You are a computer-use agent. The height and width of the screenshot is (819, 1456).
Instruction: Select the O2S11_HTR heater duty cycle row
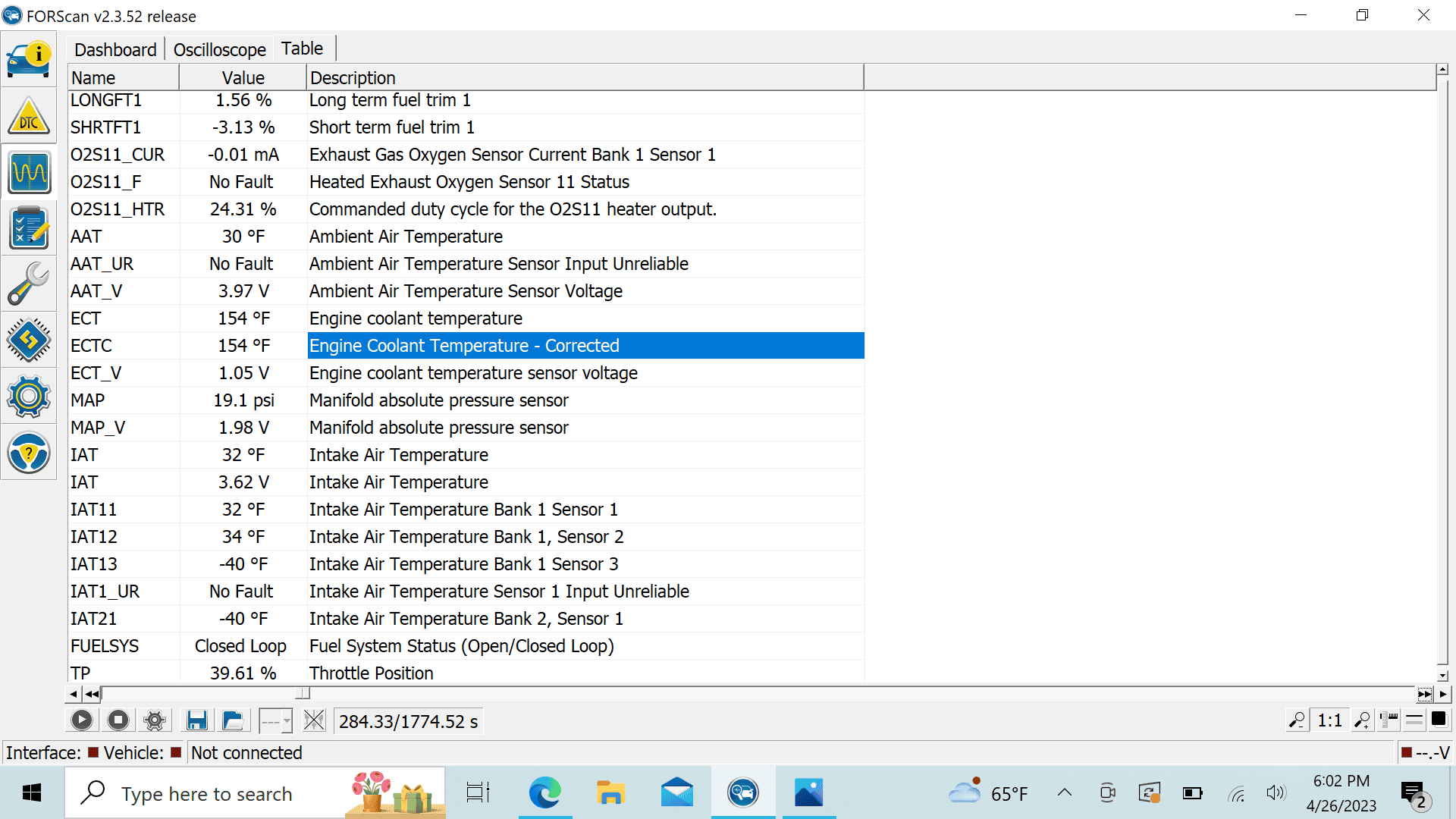click(466, 209)
